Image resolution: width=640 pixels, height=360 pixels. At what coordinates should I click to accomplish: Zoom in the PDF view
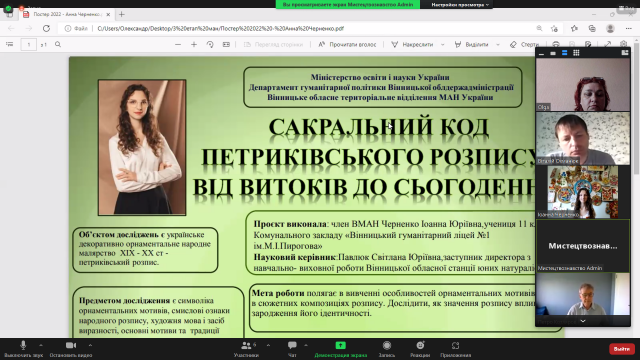click(194, 44)
